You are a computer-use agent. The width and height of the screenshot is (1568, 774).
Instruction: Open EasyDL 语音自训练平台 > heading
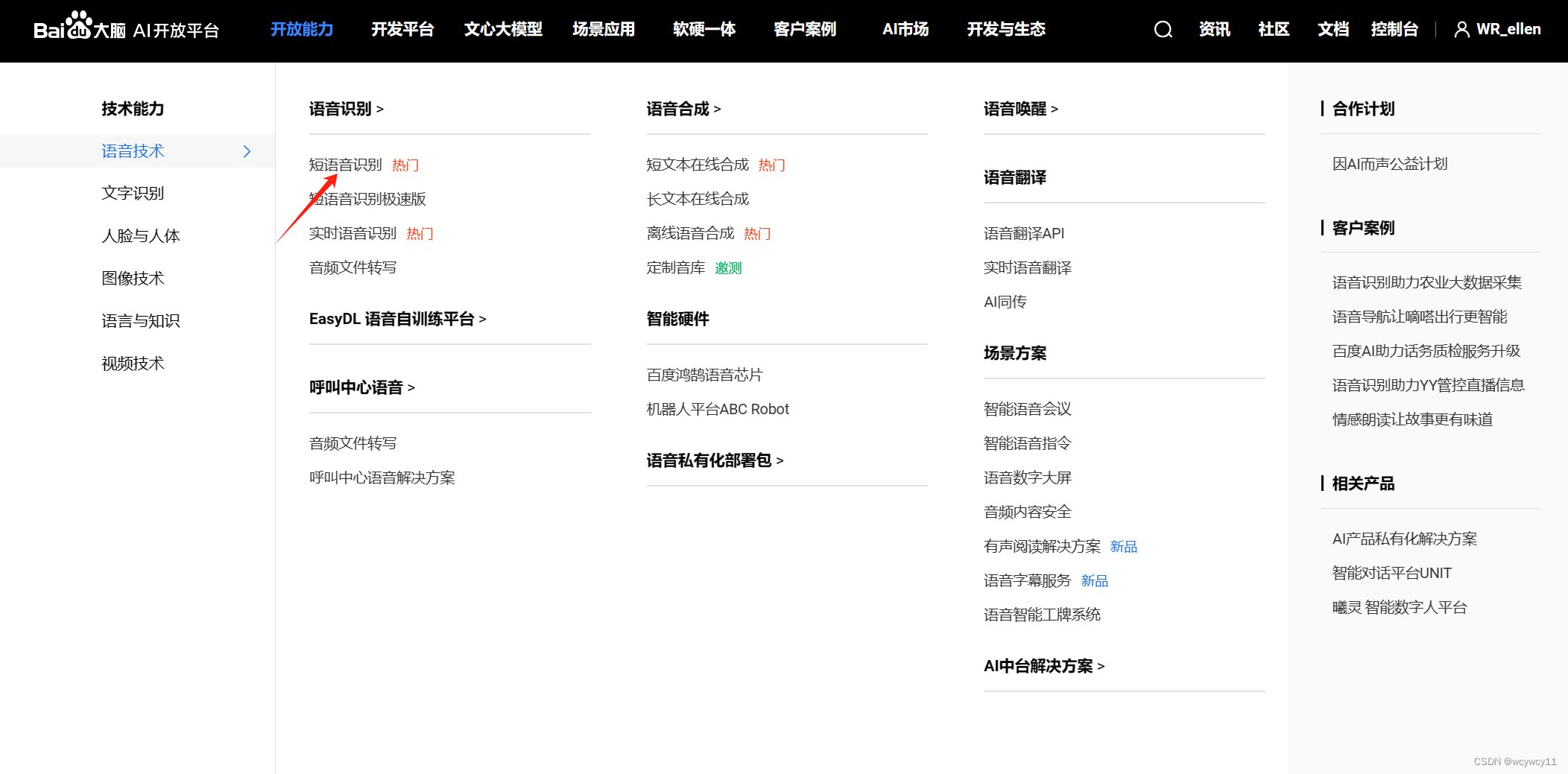[x=398, y=319]
